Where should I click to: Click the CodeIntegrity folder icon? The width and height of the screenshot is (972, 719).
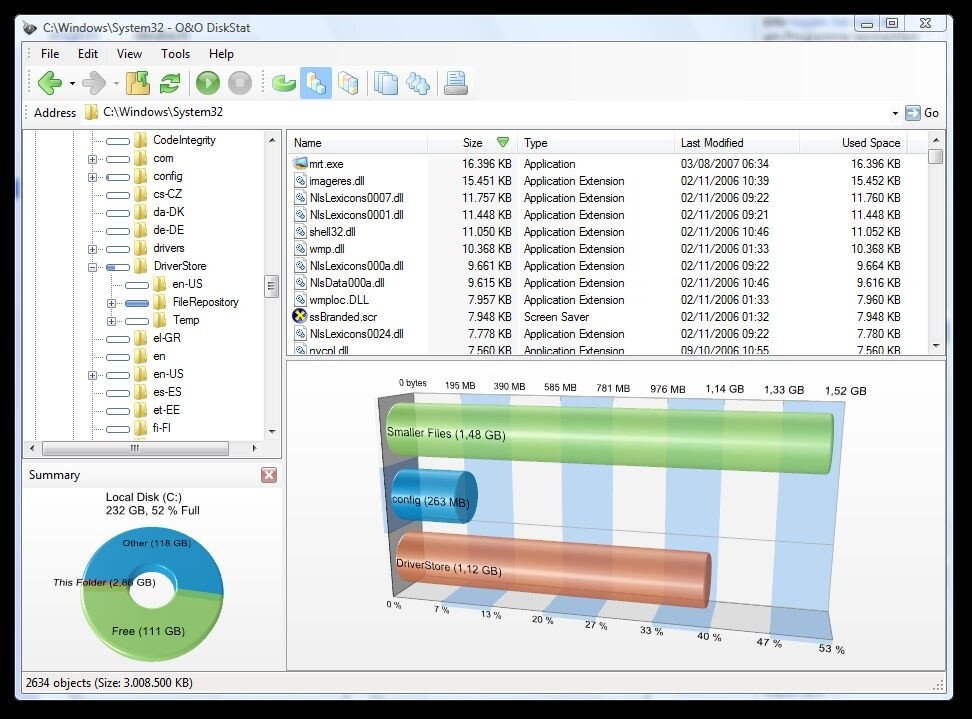point(141,140)
